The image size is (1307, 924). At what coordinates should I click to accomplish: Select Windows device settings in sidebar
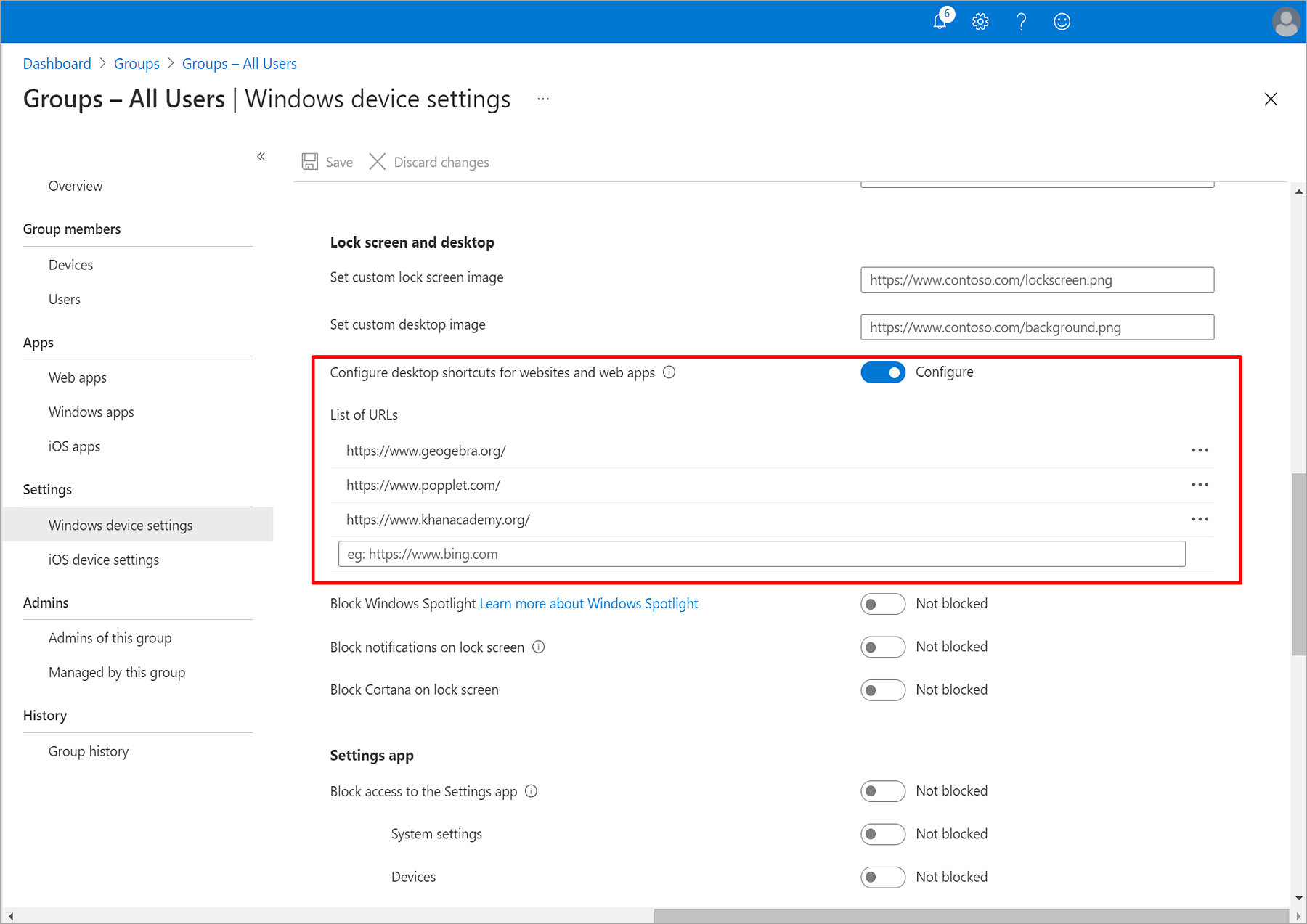click(x=138, y=525)
